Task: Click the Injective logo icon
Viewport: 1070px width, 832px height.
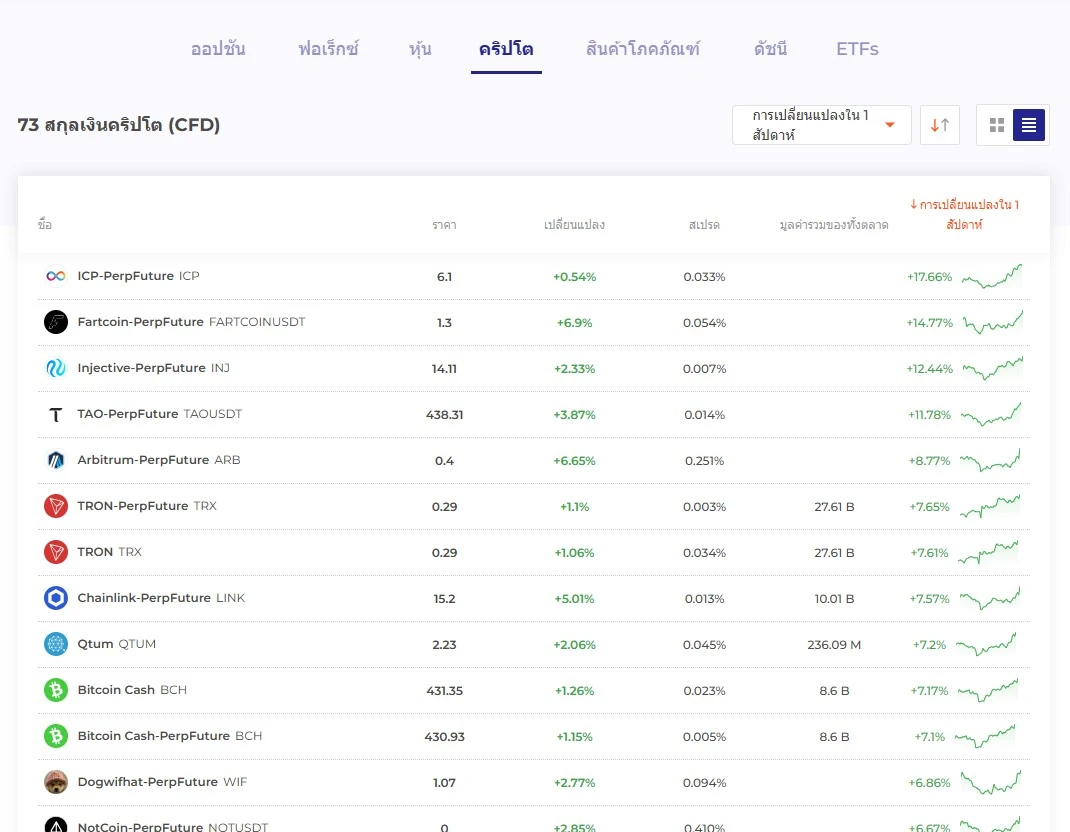Action: point(56,368)
